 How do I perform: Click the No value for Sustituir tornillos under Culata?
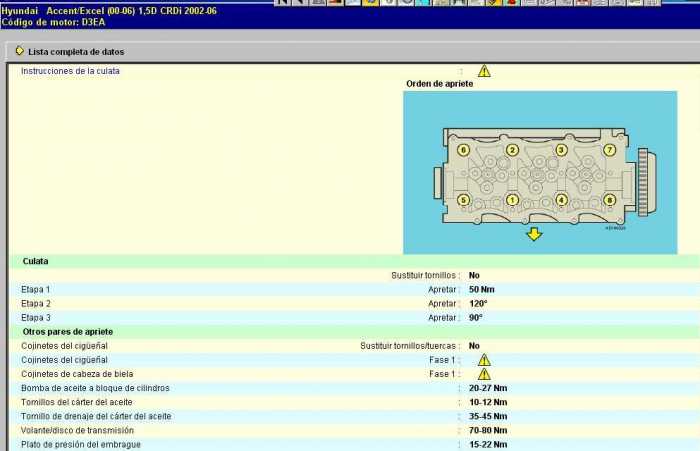click(474, 276)
